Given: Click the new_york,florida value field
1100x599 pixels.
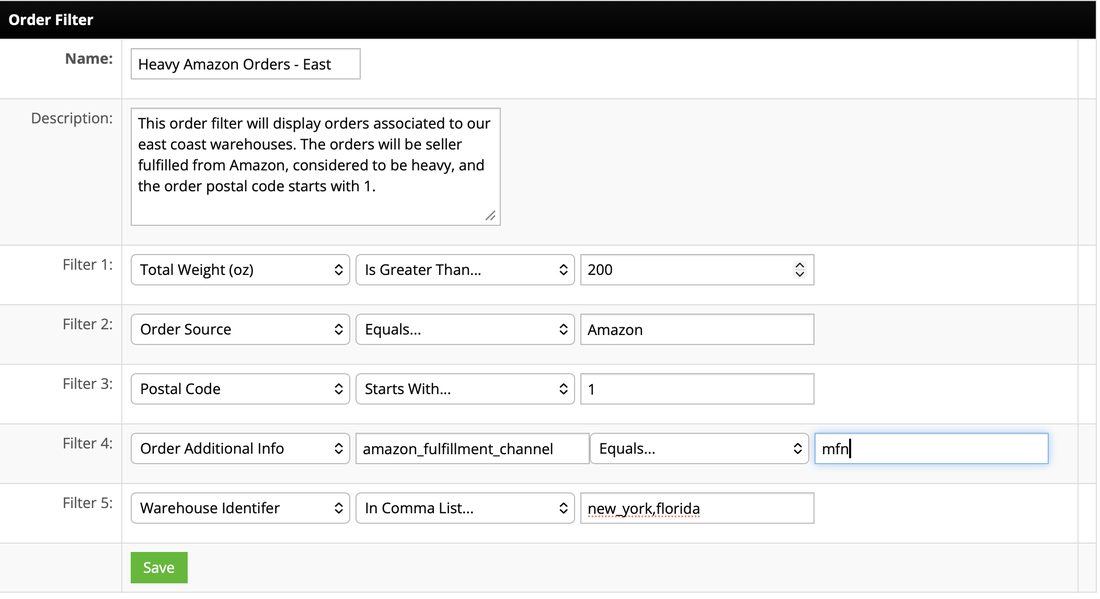Looking at the screenshot, I should point(697,509).
